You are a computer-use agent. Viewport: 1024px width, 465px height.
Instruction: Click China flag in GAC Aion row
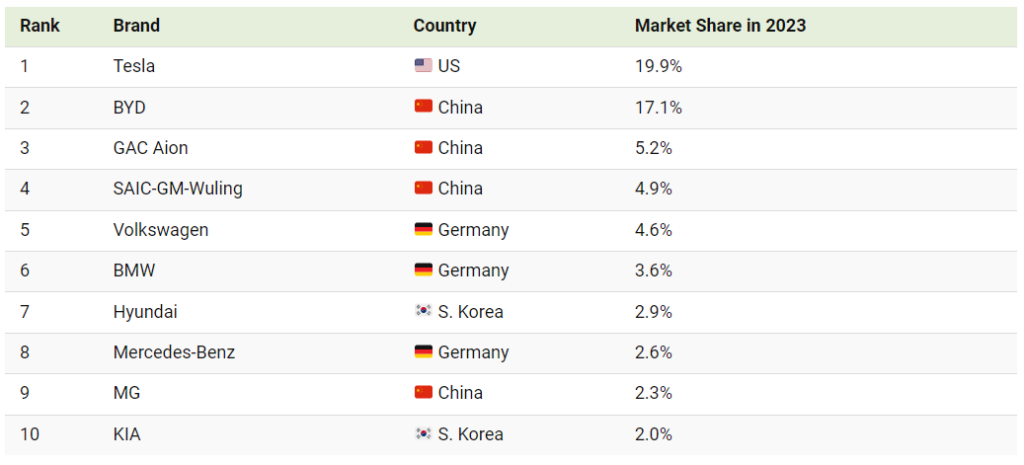point(423,148)
